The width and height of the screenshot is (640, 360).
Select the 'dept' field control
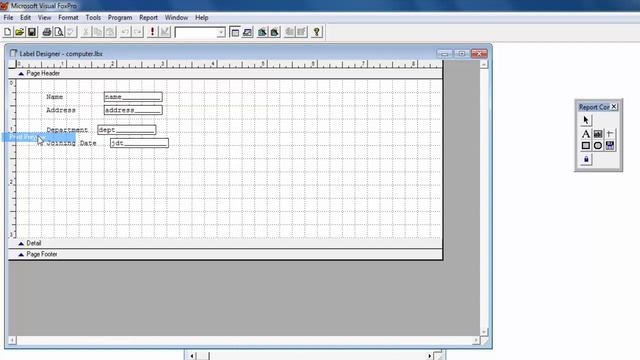127,130
